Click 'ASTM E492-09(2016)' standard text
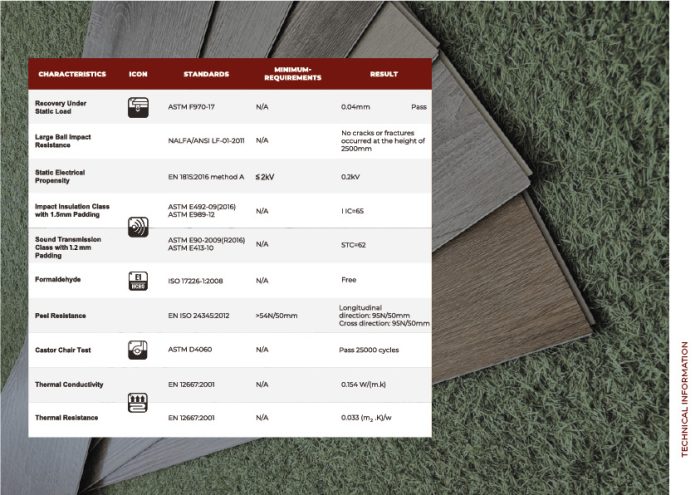This screenshot has width=700, height=495. (x=202, y=207)
